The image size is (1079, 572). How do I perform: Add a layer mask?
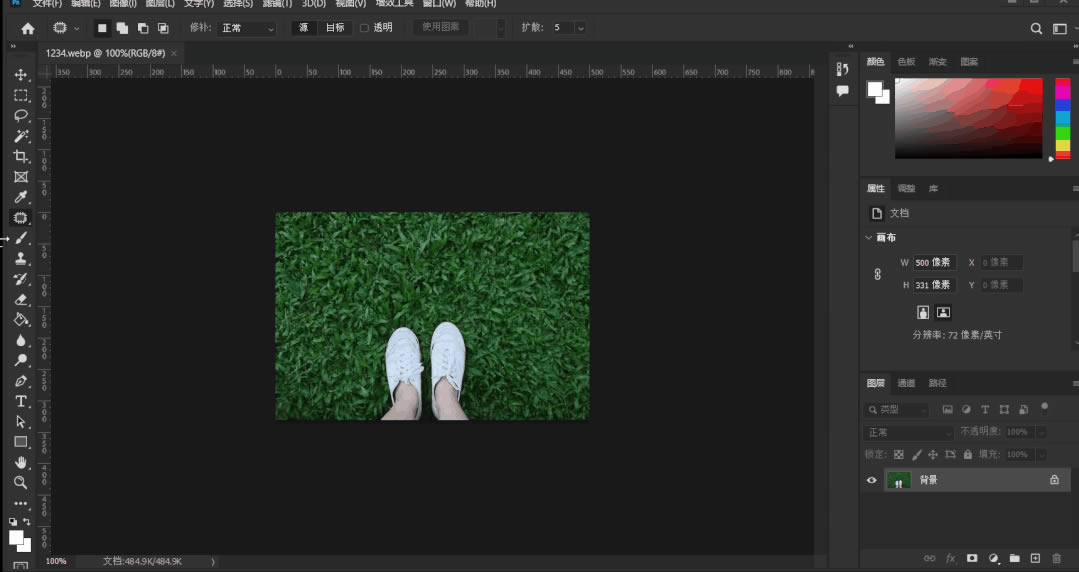[x=972, y=558]
